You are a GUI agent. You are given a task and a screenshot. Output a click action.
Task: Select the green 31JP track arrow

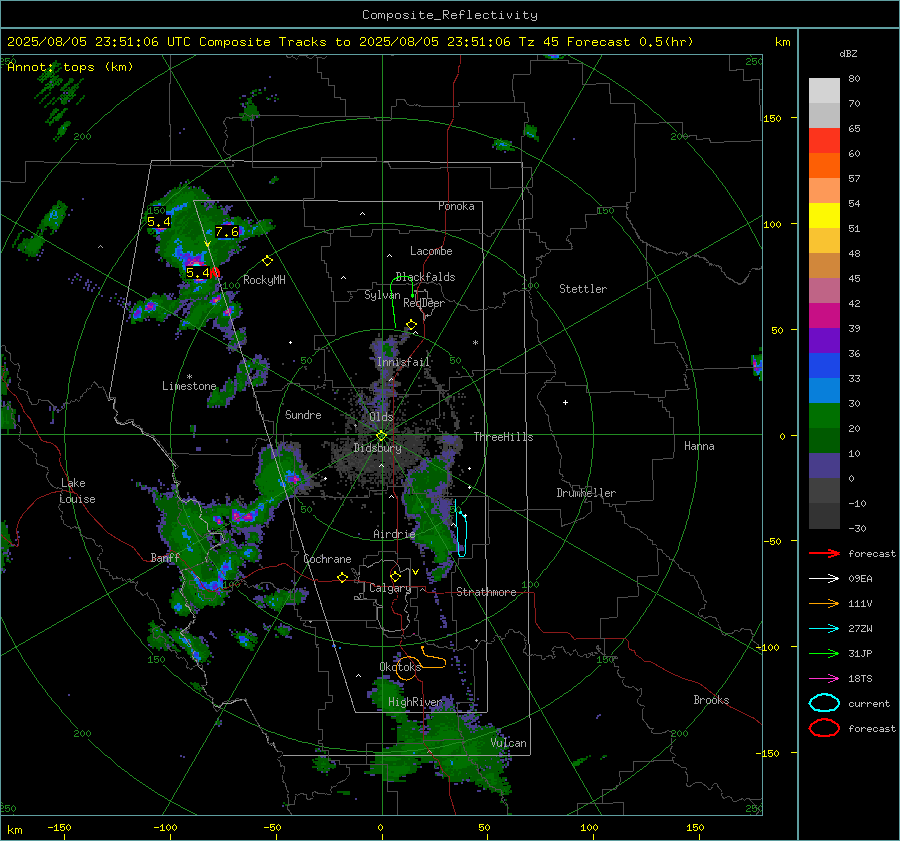[824, 653]
